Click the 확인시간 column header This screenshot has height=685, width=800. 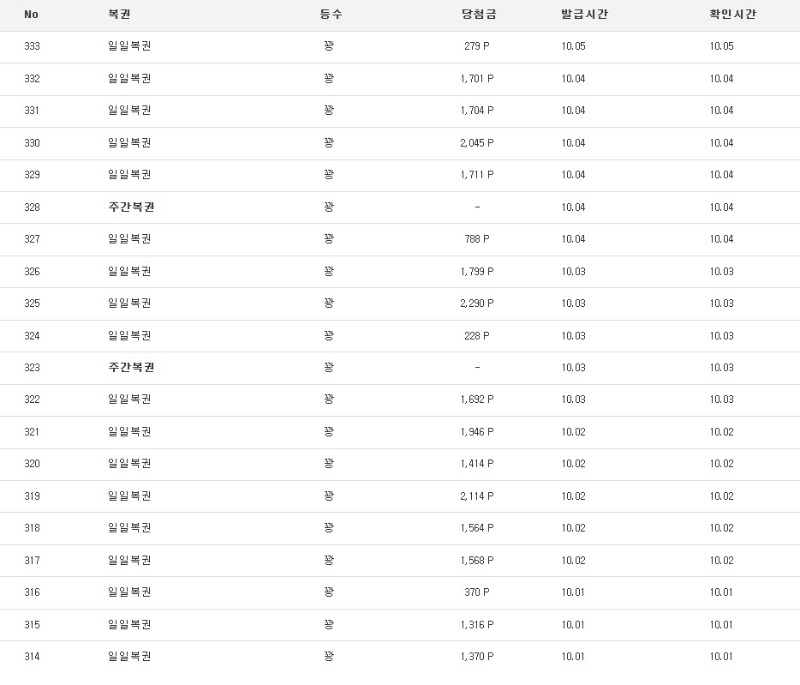click(732, 15)
